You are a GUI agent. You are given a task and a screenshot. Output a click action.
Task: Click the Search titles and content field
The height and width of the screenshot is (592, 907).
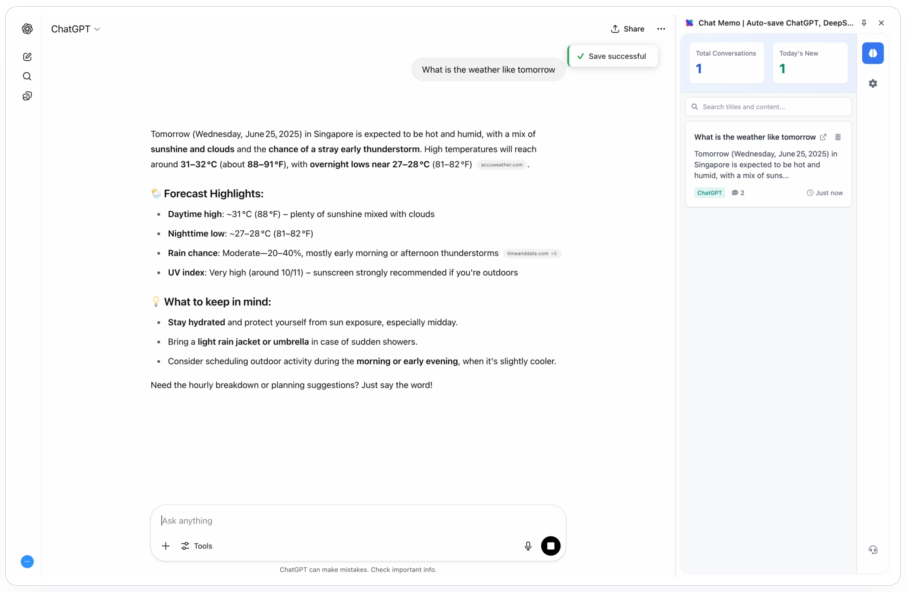click(x=768, y=107)
